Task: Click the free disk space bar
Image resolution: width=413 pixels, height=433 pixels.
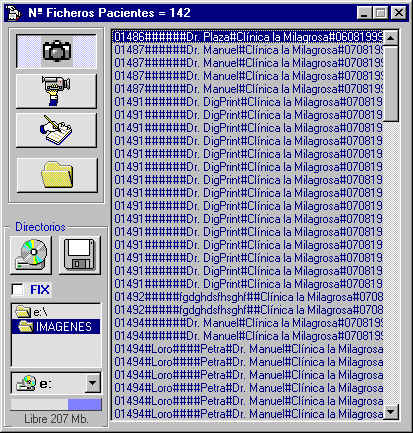Action: click(x=56, y=404)
